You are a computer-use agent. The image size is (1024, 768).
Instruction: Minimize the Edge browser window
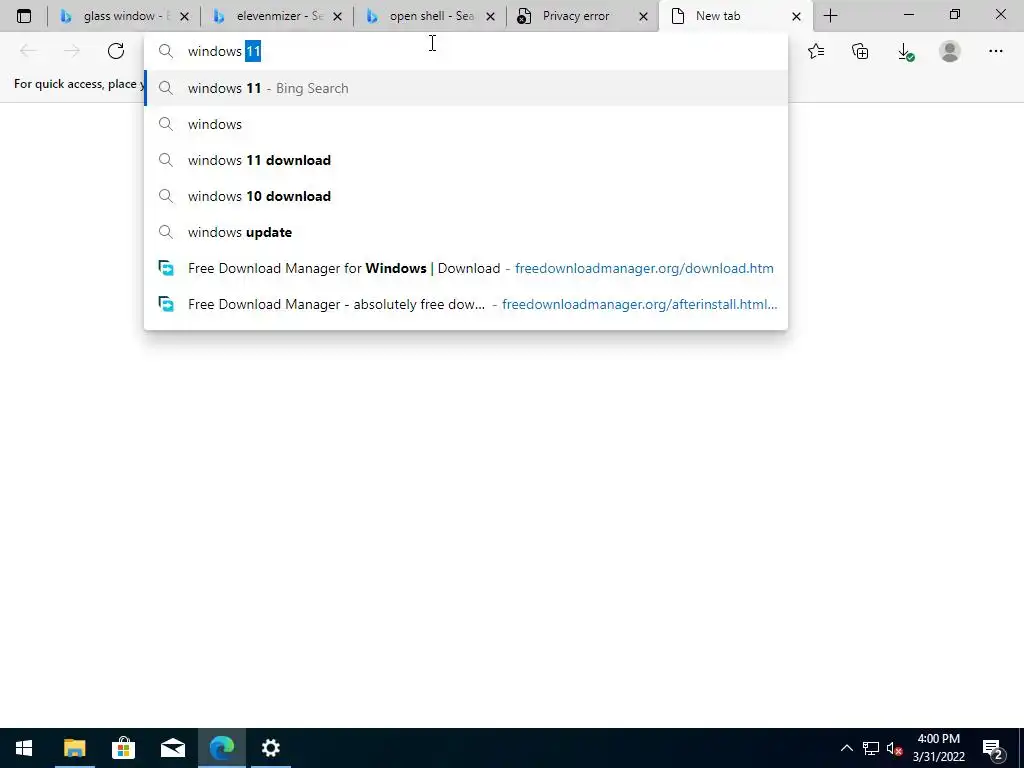coord(909,15)
